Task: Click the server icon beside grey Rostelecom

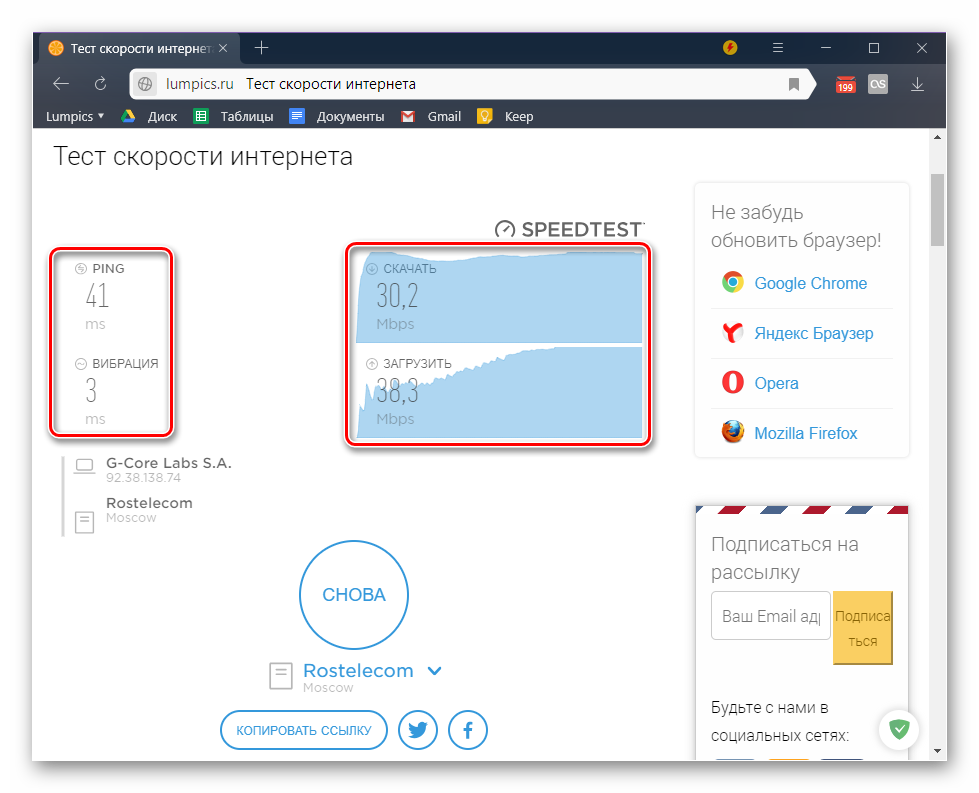Action: point(84,522)
